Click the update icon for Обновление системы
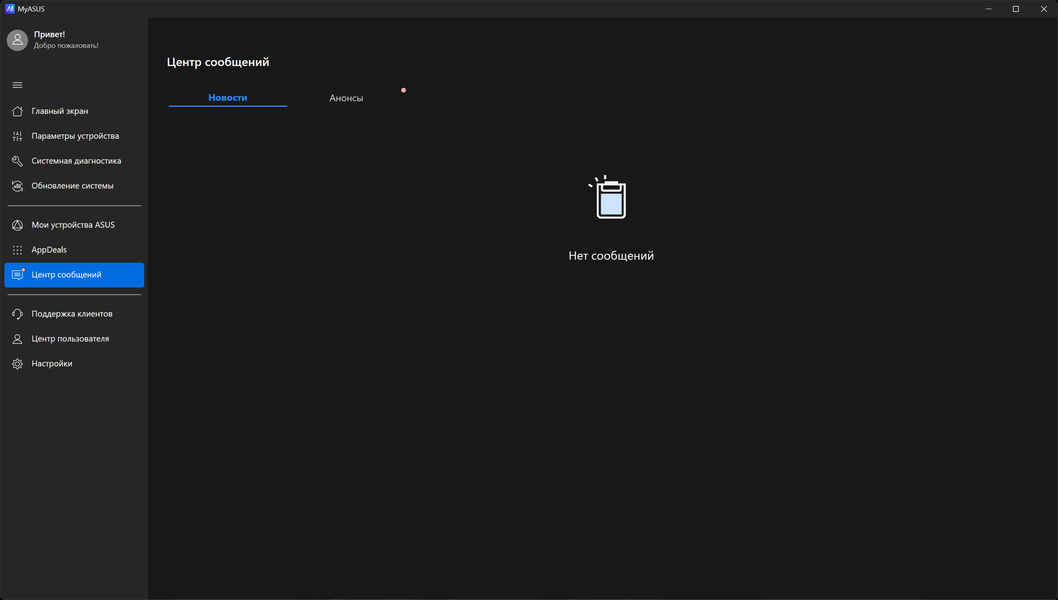This screenshot has width=1058, height=600. pos(18,186)
